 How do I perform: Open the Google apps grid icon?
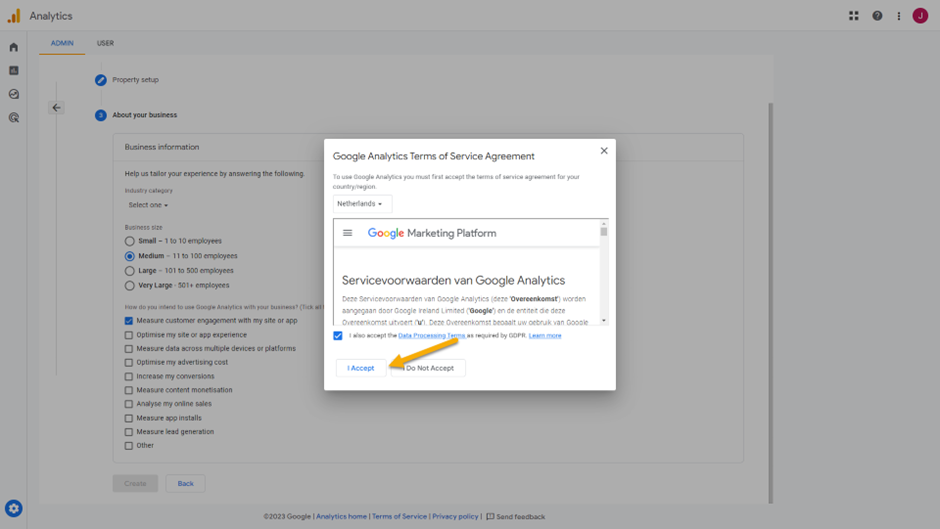pos(854,16)
